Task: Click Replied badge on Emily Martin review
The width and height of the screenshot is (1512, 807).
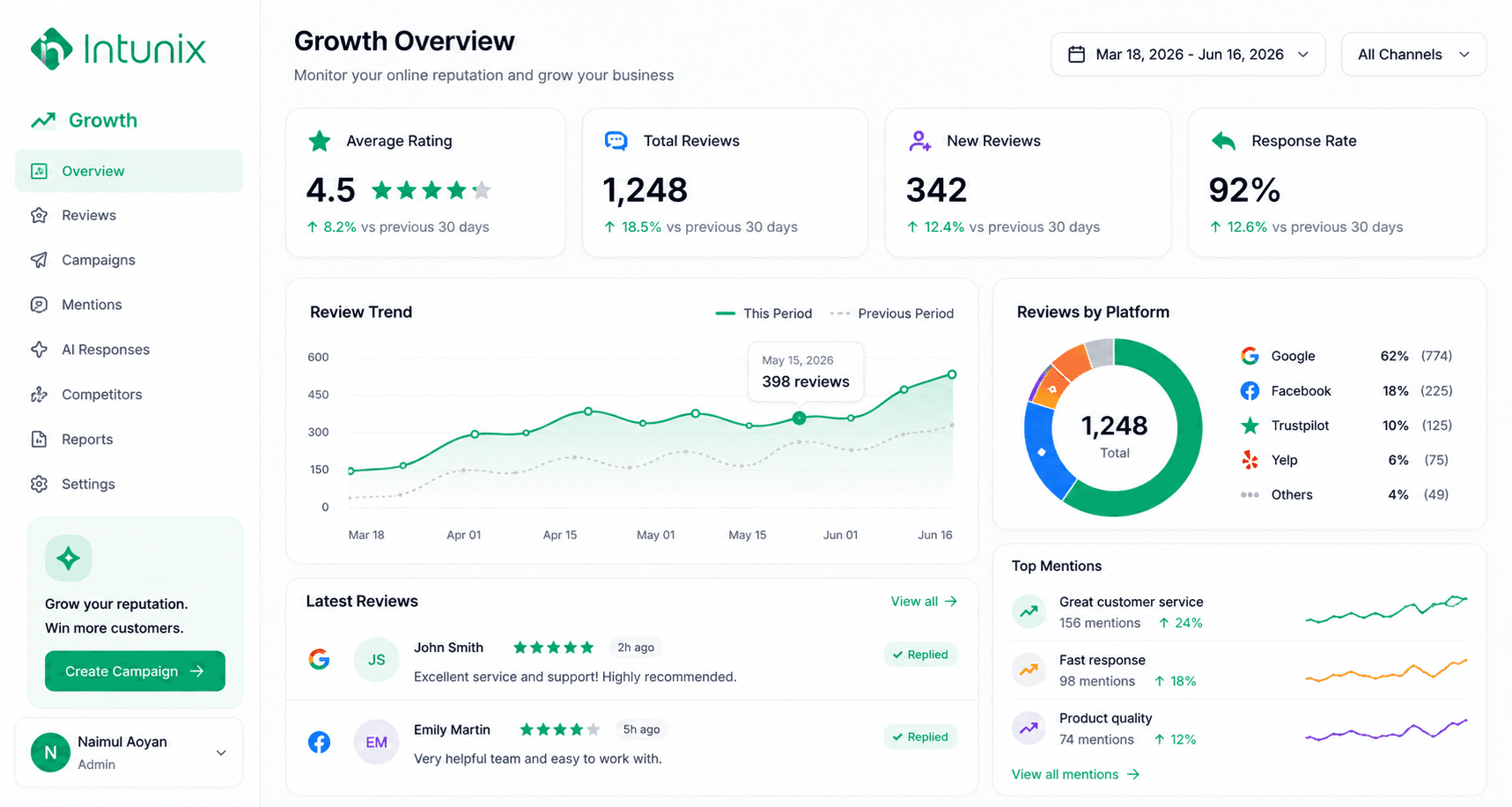Action: pos(920,737)
